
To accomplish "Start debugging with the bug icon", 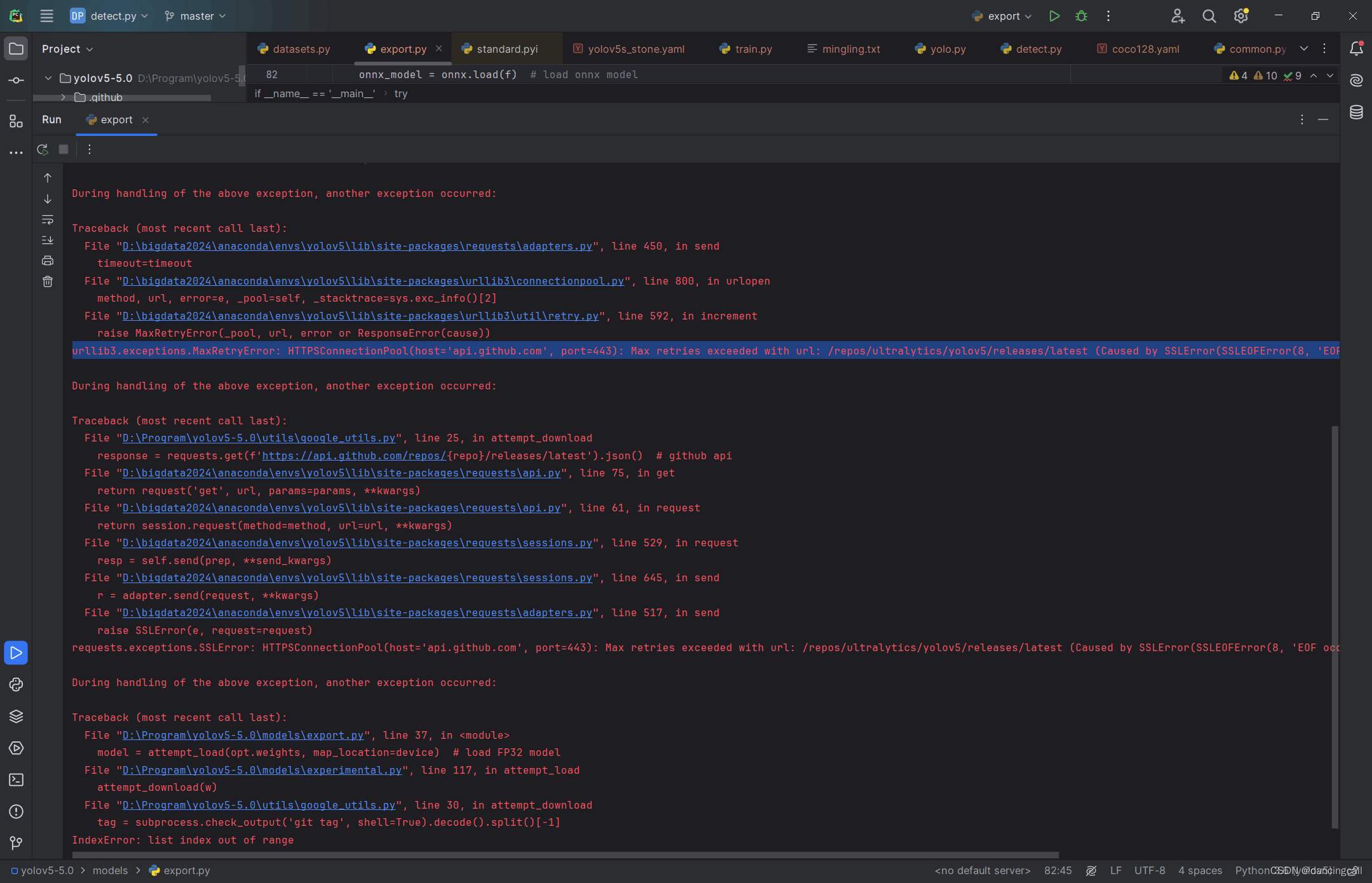I will [1081, 16].
